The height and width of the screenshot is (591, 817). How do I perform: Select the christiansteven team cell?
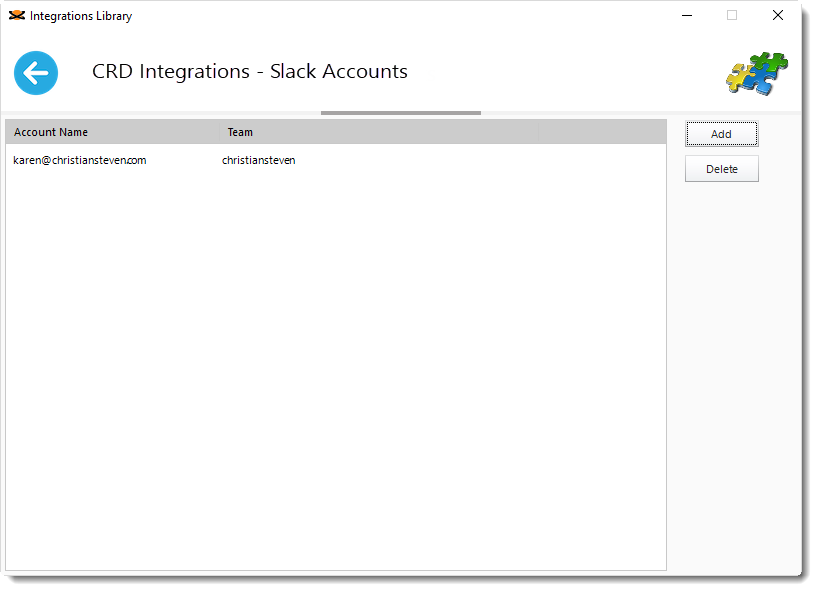pyautogui.click(x=258, y=160)
